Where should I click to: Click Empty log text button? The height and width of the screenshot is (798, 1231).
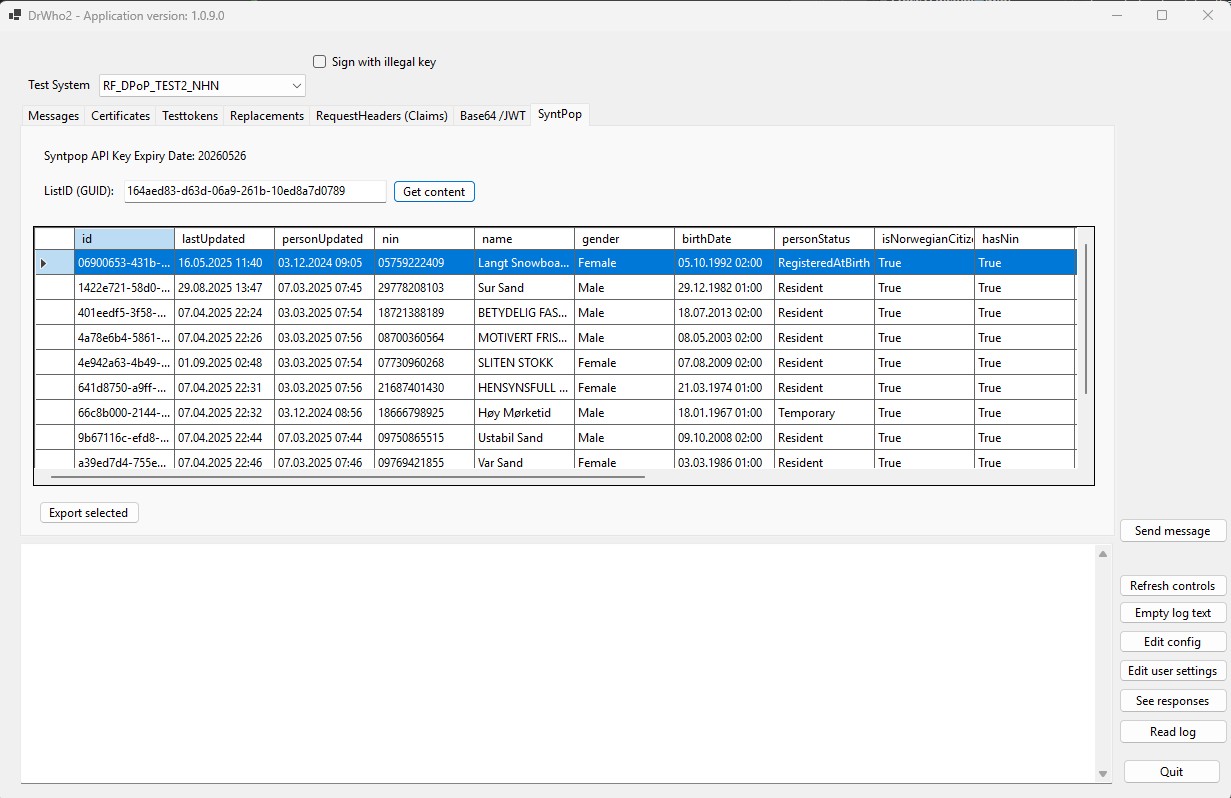tap(1172, 613)
